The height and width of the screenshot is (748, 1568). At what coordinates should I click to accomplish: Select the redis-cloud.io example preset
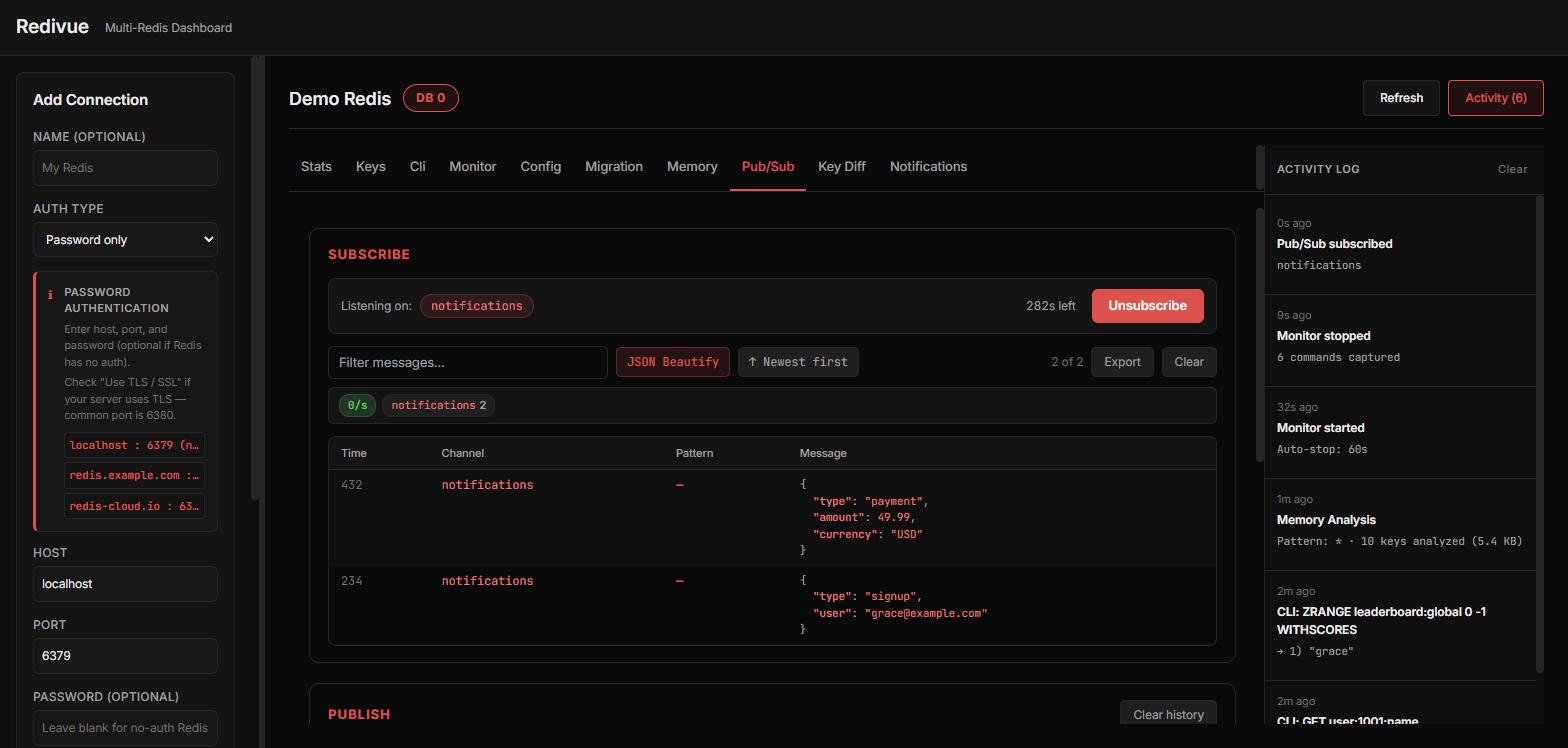(x=134, y=506)
